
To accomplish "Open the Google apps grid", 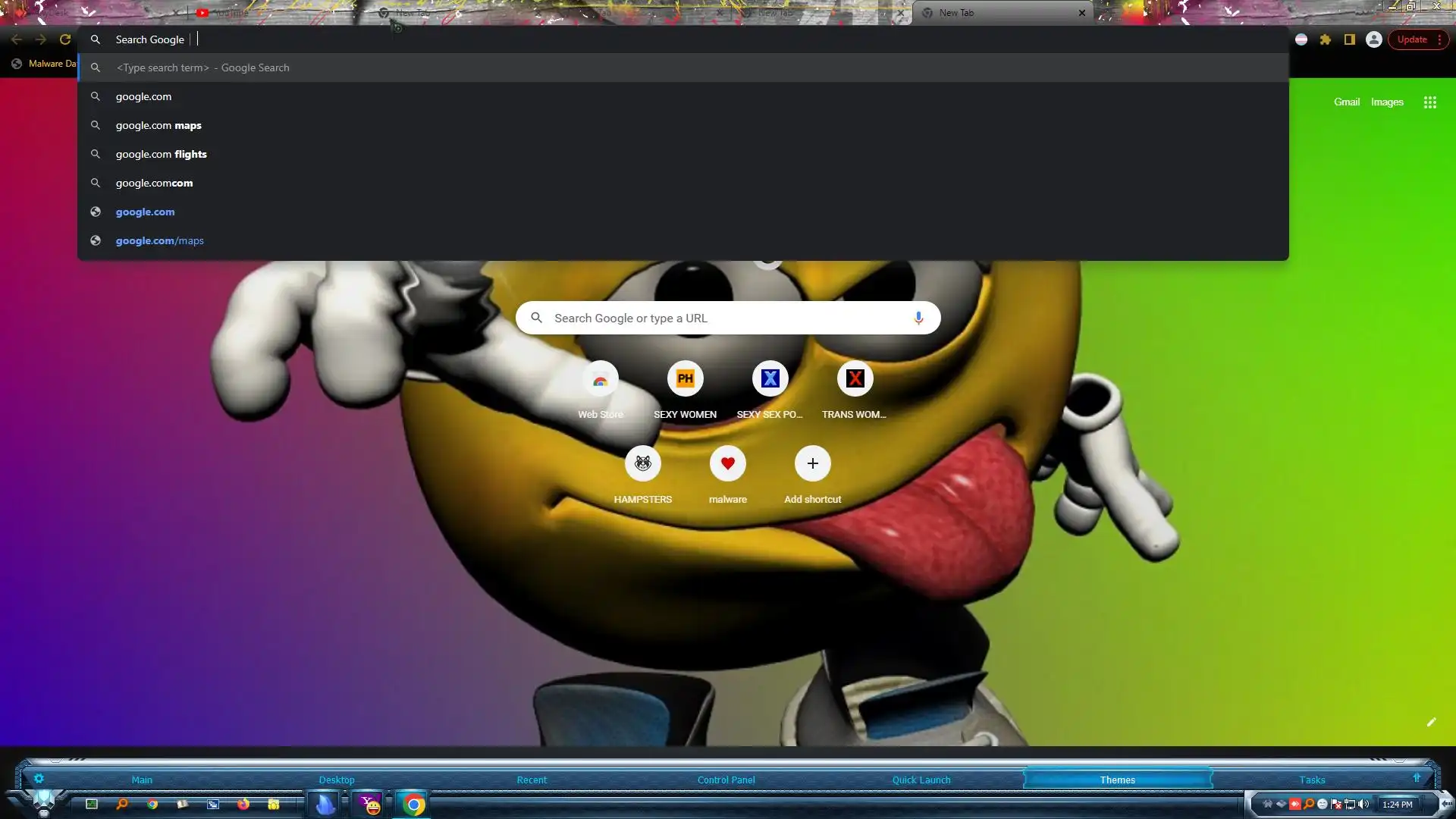I will pyautogui.click(x=1429, y=102).
